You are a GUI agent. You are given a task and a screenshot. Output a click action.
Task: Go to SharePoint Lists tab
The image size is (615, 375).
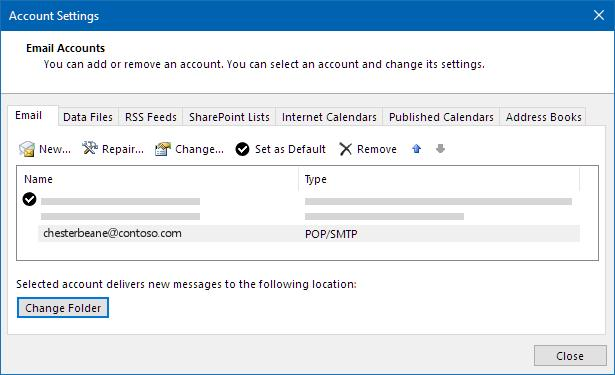tap(229, 117)
